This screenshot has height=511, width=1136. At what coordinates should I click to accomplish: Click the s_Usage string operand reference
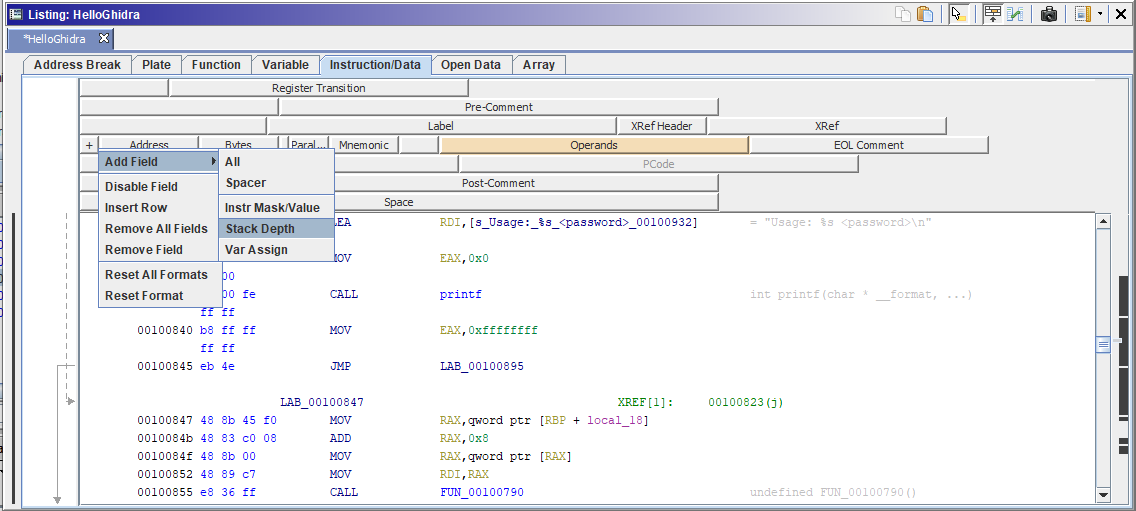tap(583, 222)
